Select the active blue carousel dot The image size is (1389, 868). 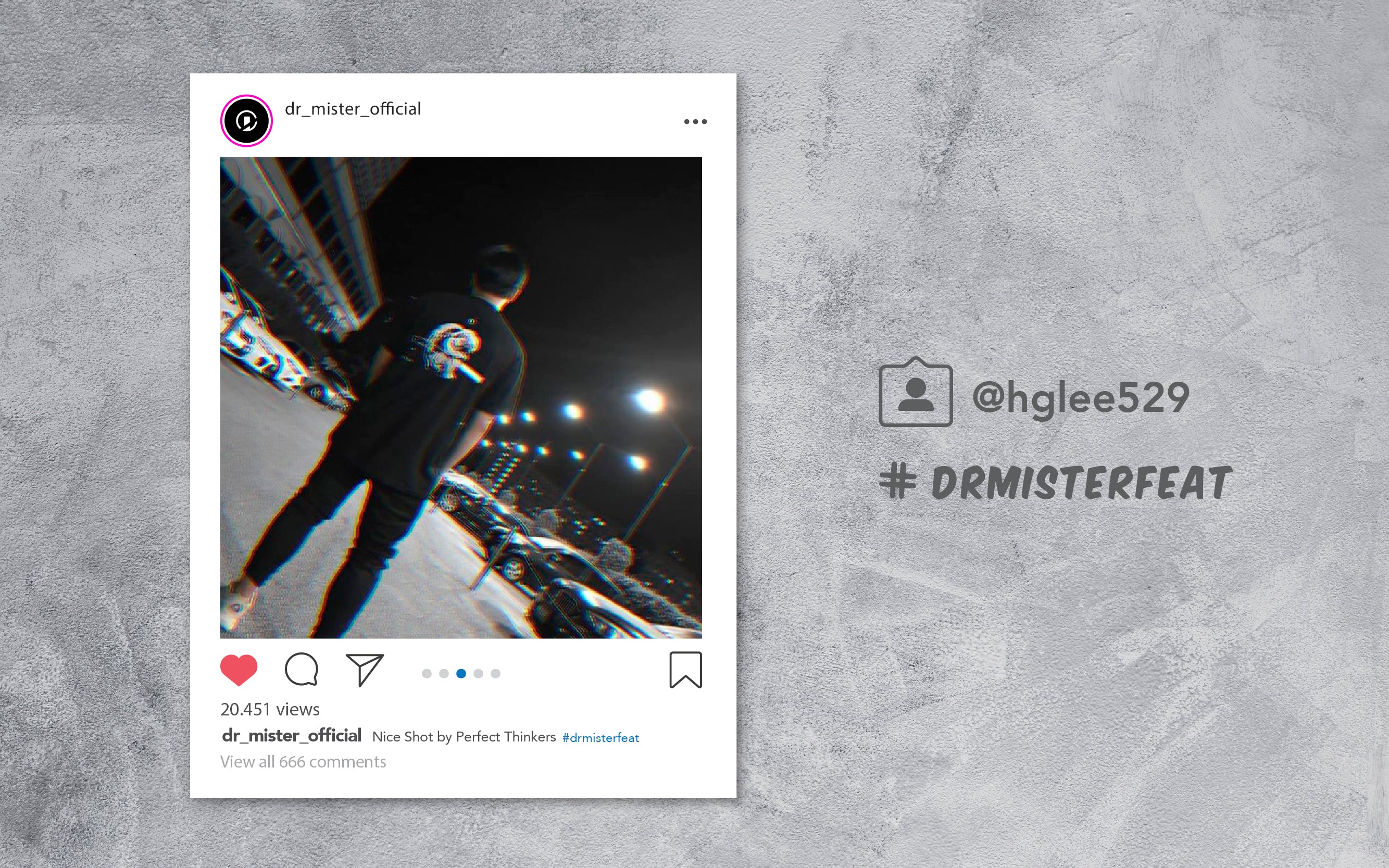point(461,673)
